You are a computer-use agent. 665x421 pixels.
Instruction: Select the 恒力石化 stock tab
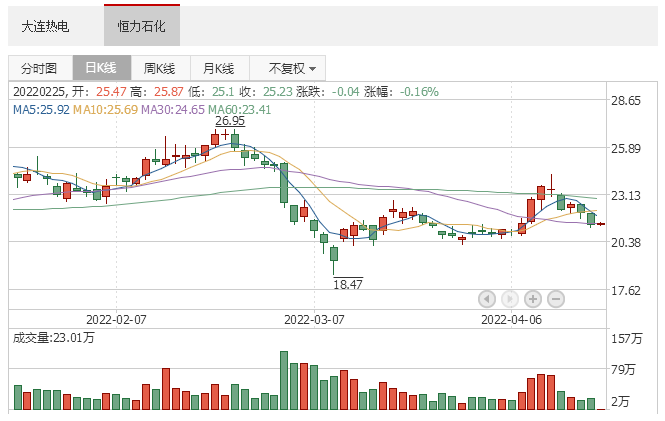(x=142, y=26)
